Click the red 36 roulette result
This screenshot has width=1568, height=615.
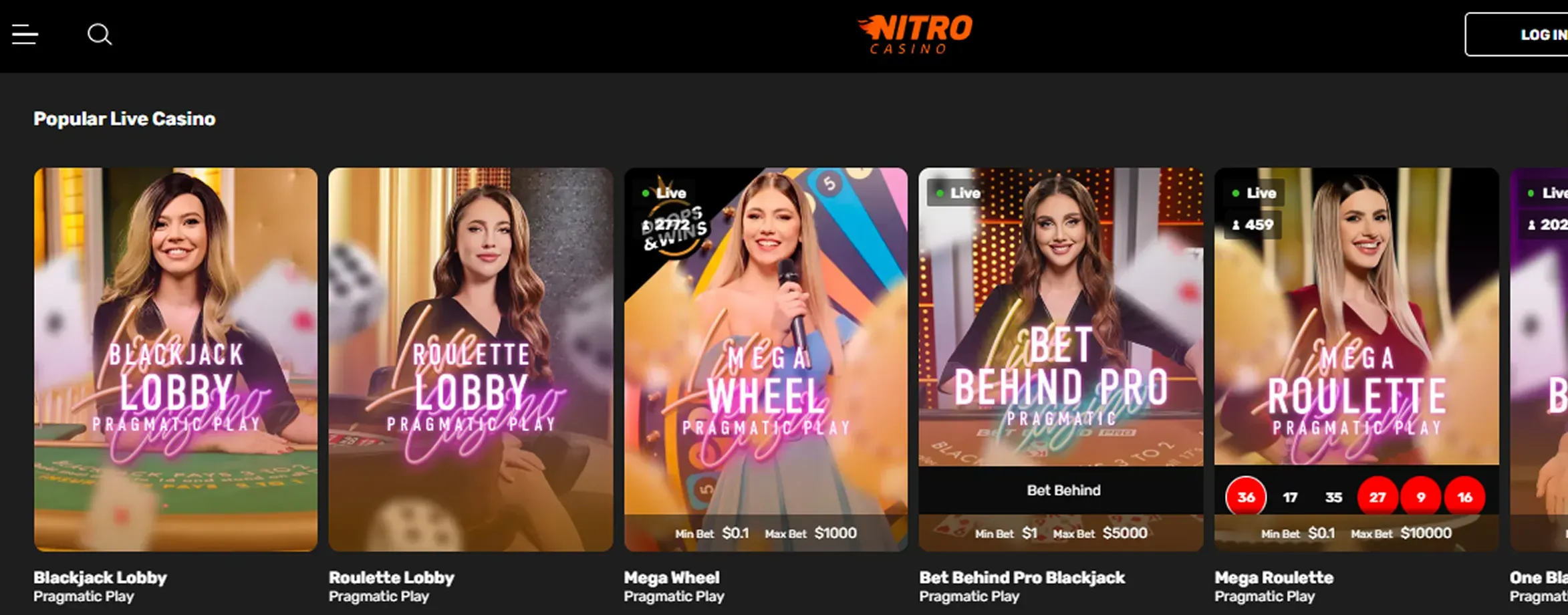1246,497
